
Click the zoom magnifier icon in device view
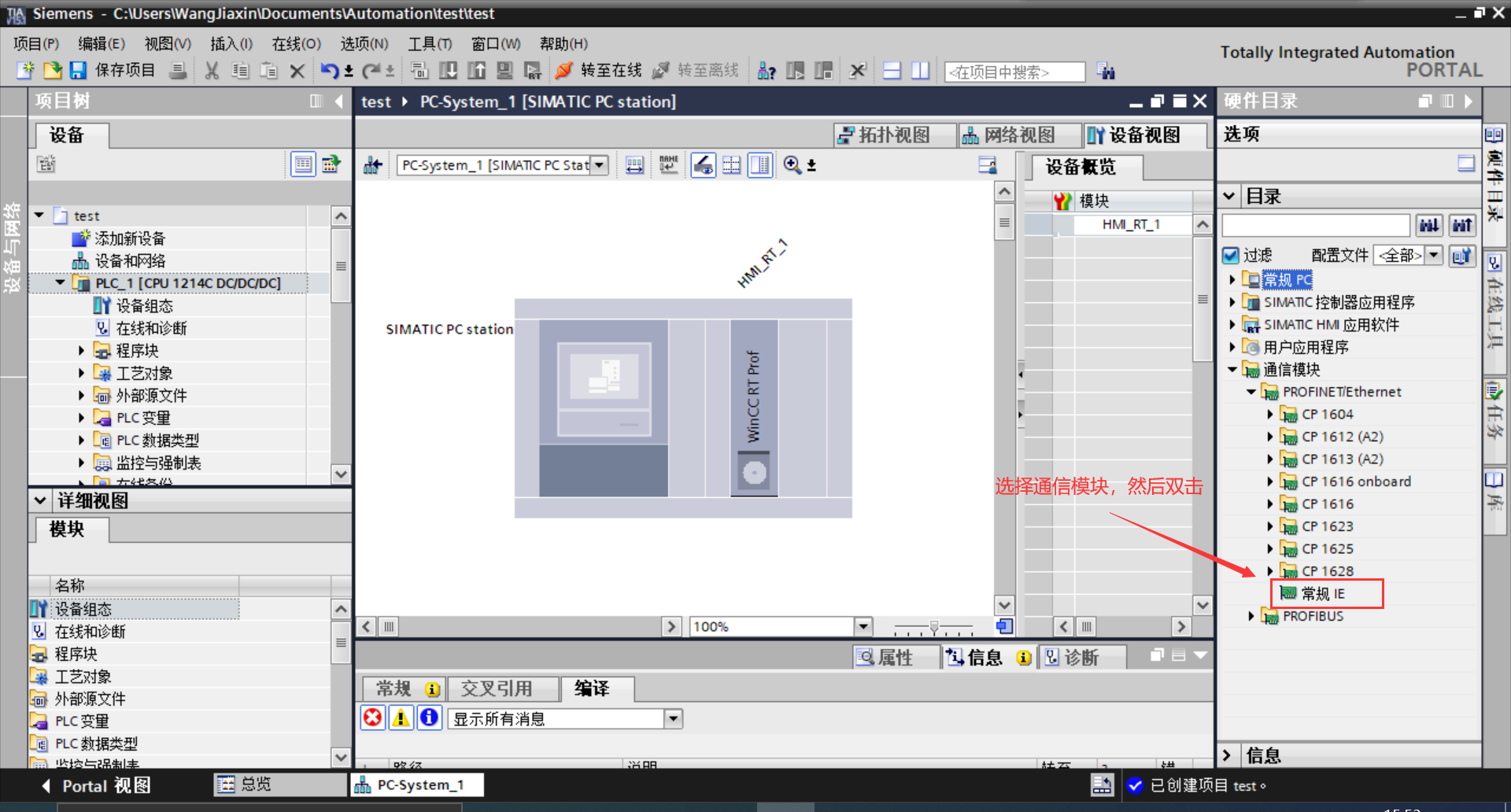[792, 165]
